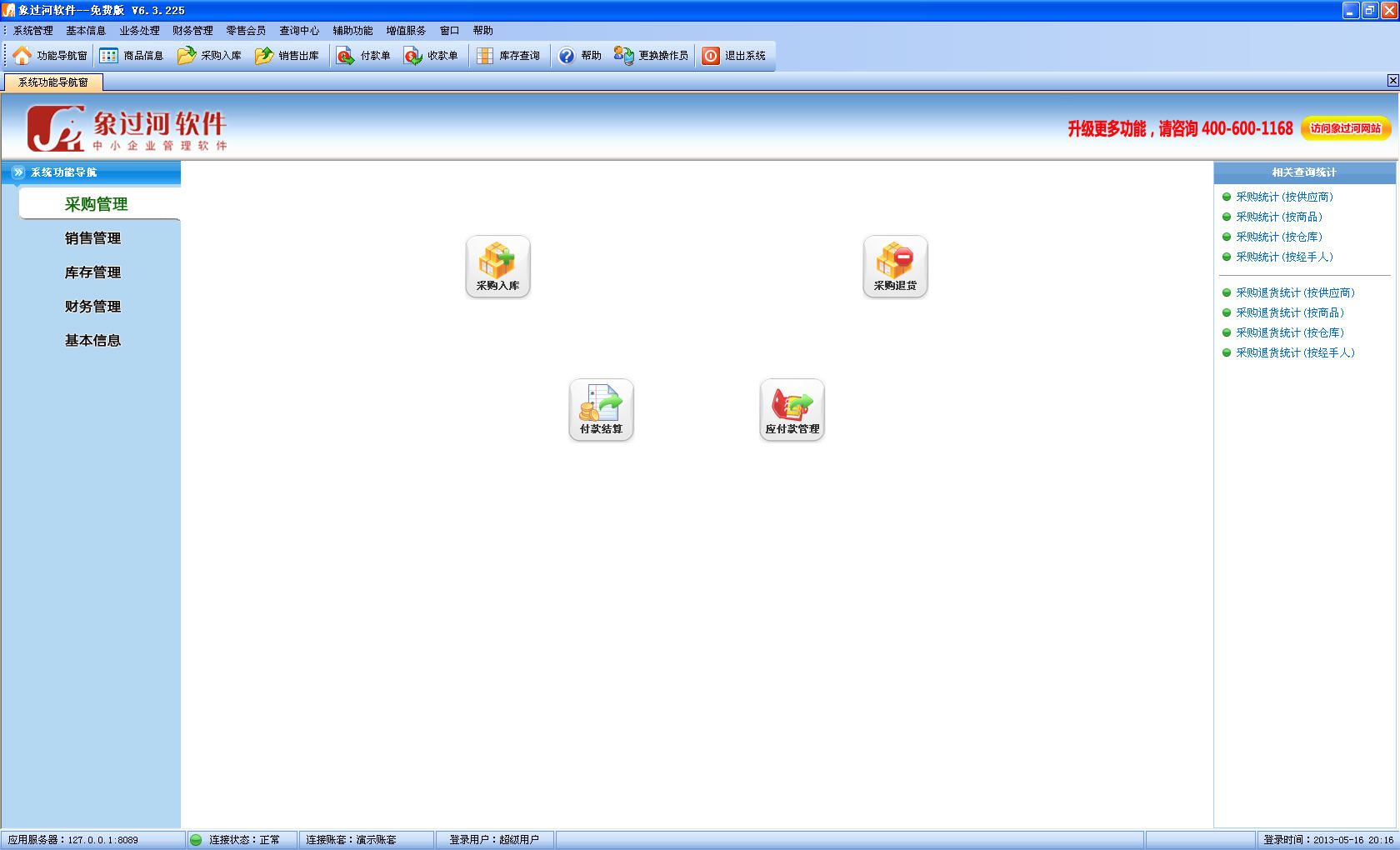Open 采购退货统计 (按供应商) link
The image size is (1400, 850).
(x=1295, y=293)
